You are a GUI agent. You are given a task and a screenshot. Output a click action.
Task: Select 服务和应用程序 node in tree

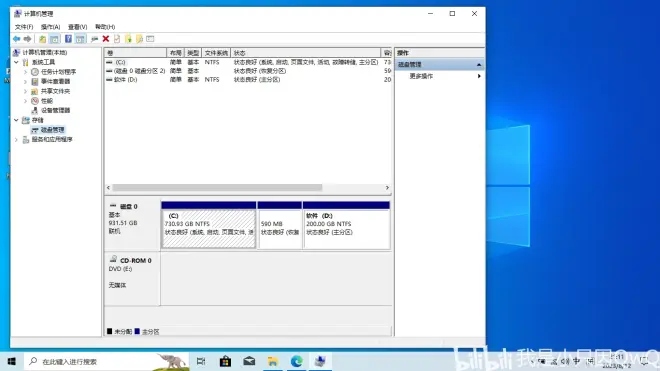(52, 139)
